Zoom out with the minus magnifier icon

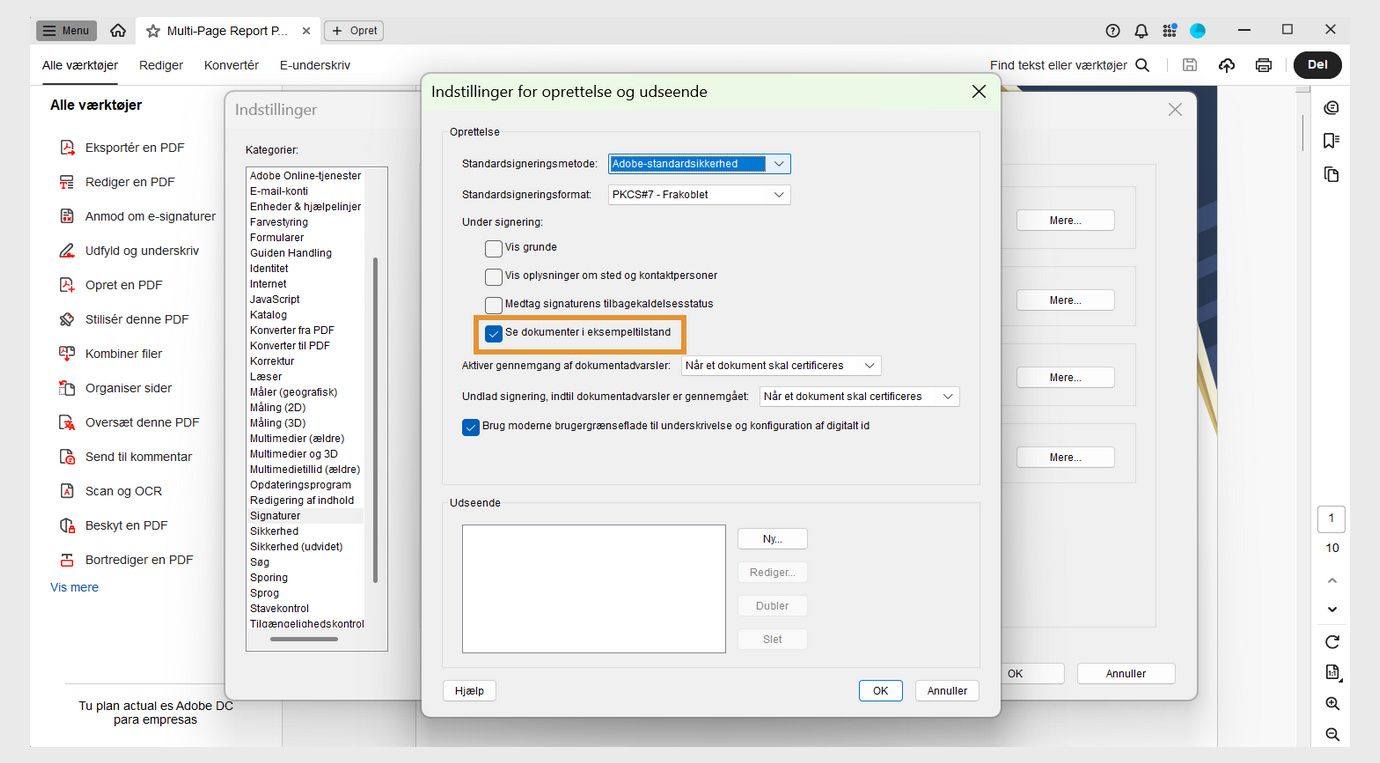(x=1332, y=735)
